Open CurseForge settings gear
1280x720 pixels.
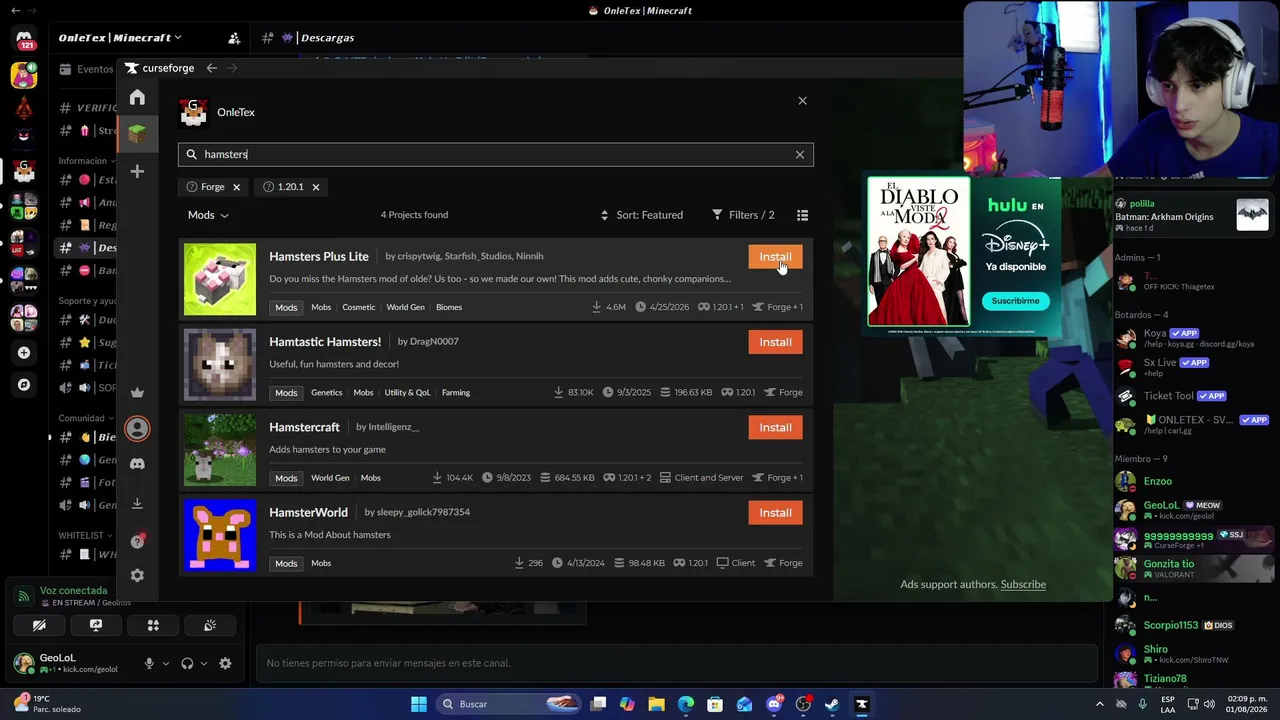click(x=137, y=575)
